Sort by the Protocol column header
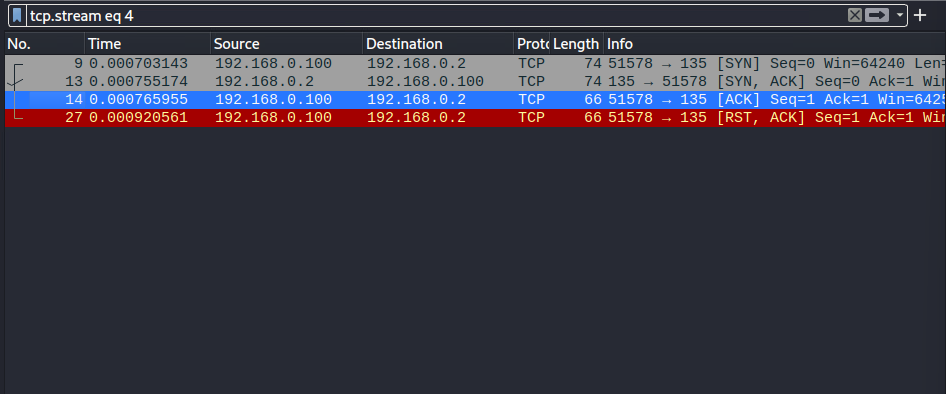The image size is (946, 394). 532,44
